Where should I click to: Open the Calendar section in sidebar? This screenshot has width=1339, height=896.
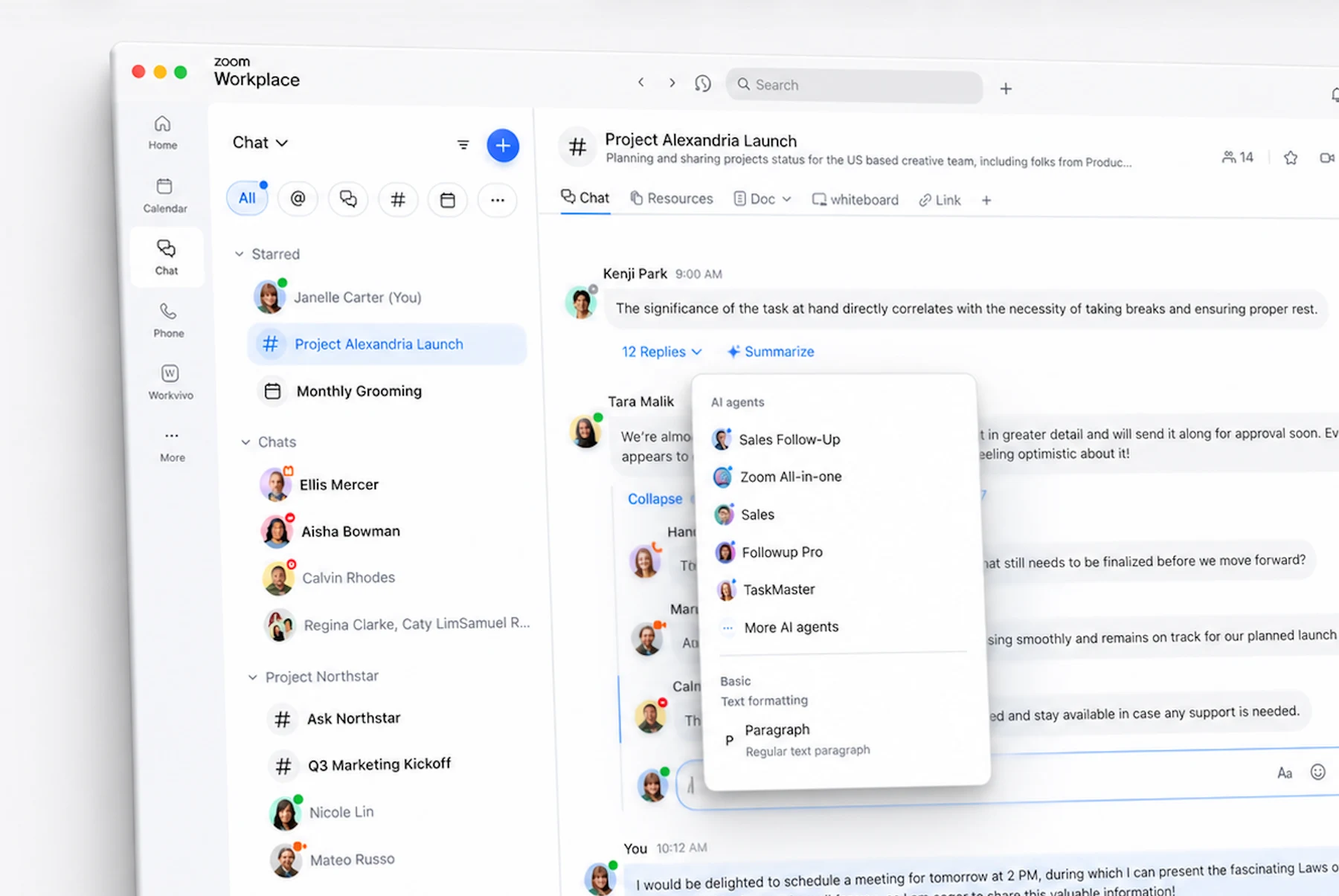point(164,196)
